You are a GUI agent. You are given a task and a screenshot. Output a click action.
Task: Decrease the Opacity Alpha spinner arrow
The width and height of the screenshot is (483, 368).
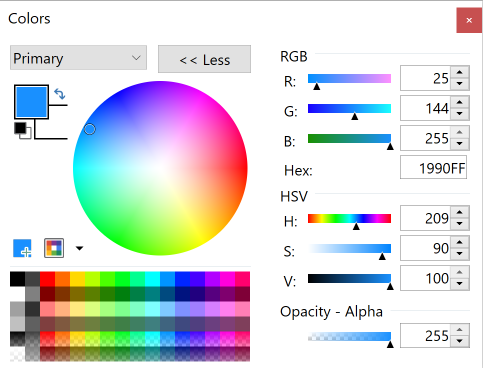pos(460,341)
